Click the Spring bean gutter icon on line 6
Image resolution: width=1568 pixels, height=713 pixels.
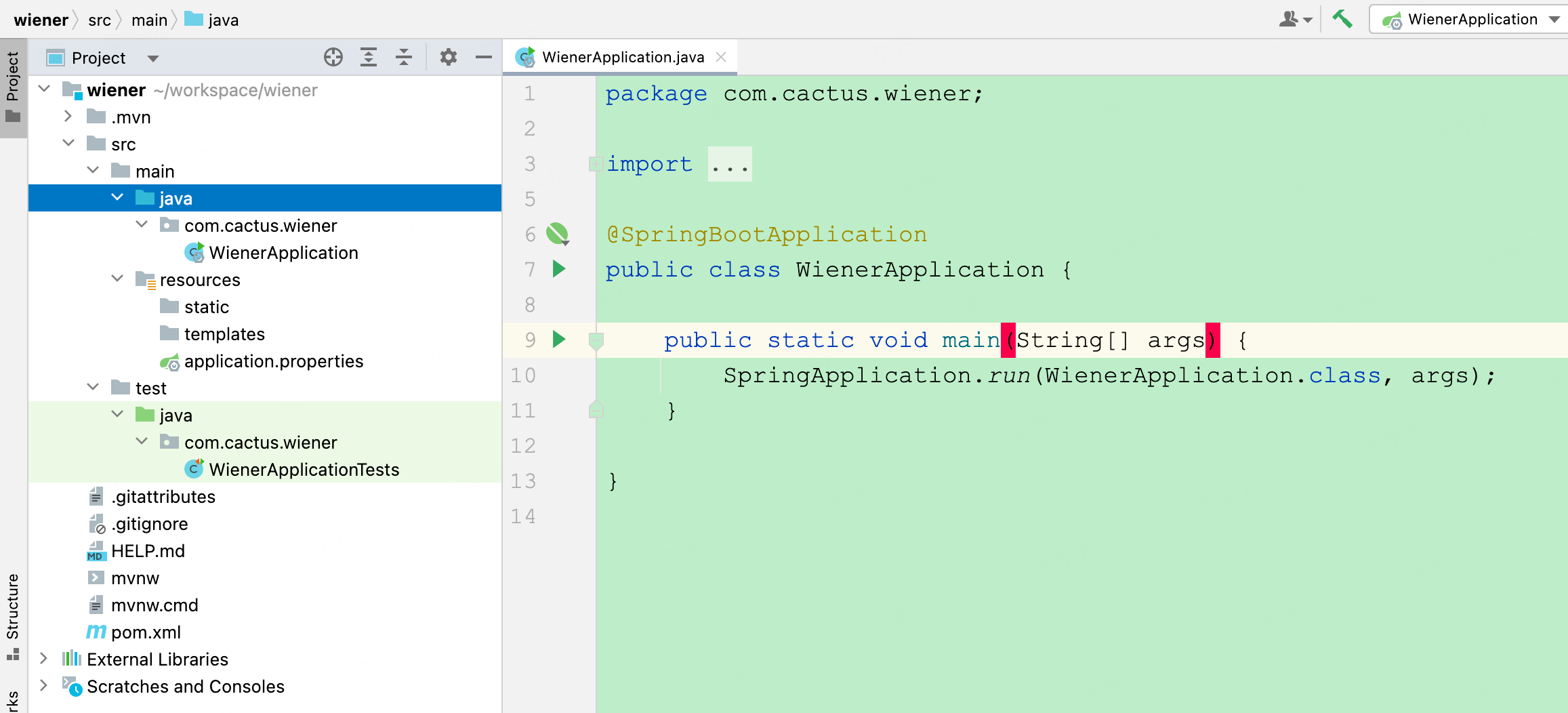558,234
